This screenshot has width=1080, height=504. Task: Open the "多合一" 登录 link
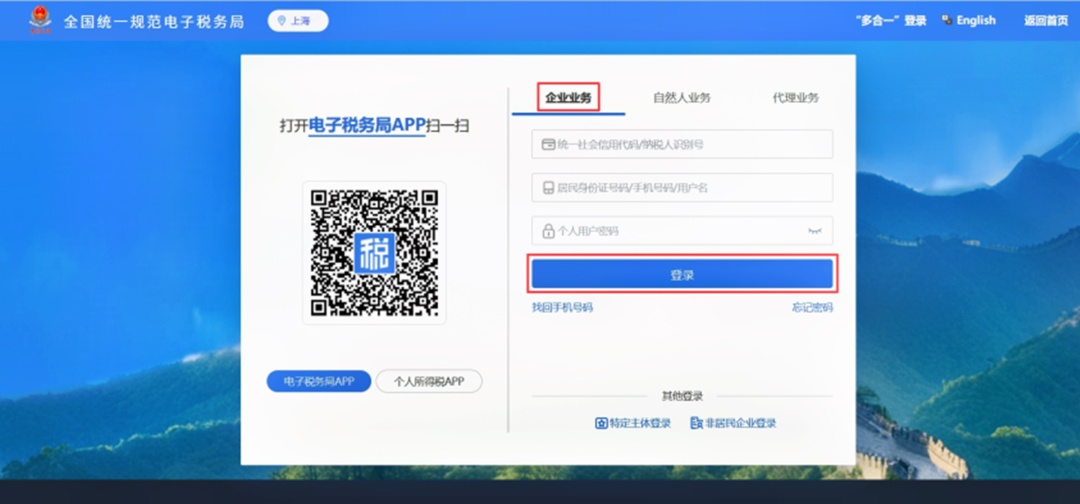tap(891, 21)
